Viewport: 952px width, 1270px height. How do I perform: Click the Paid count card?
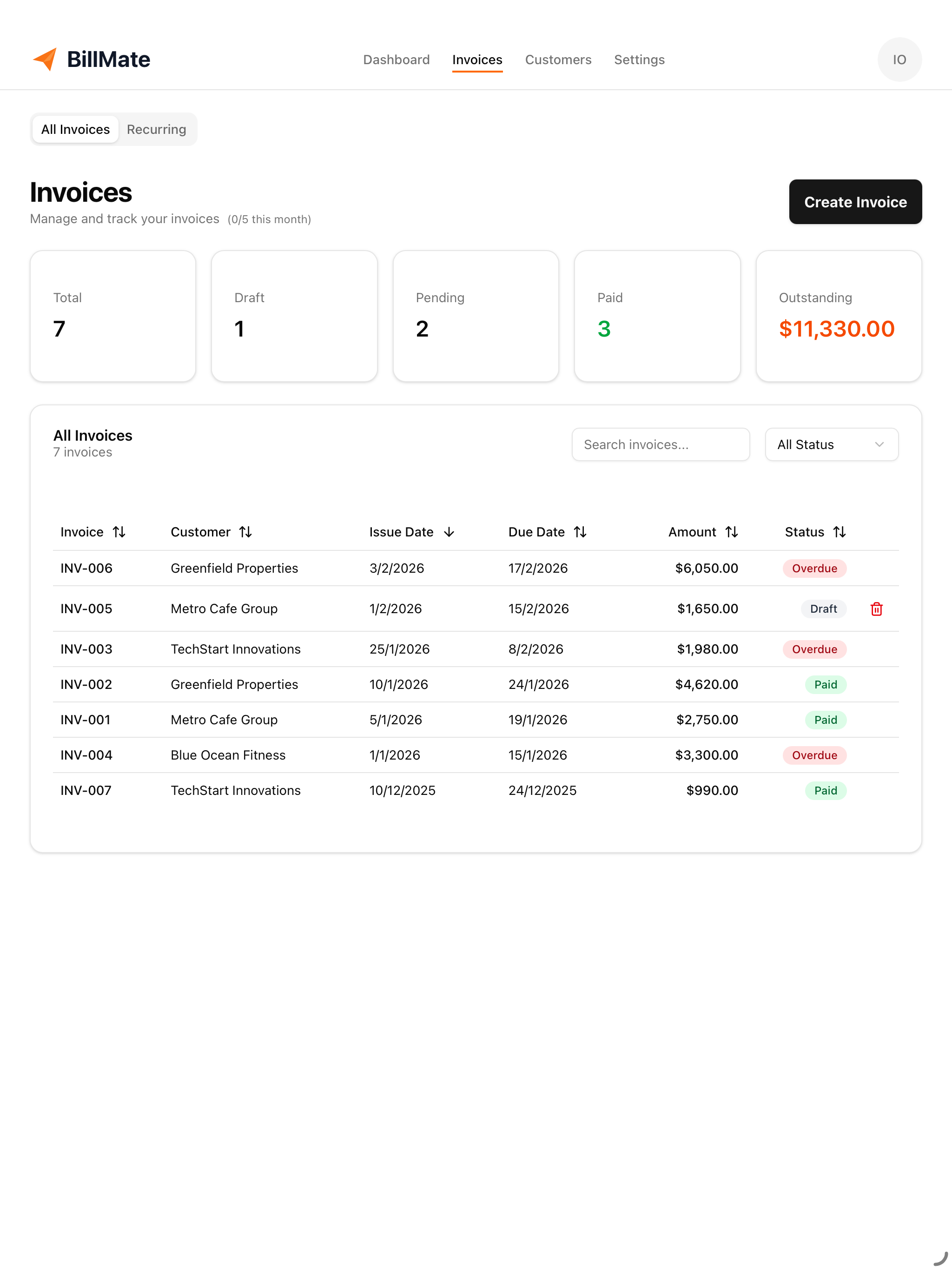coord(657,316)
